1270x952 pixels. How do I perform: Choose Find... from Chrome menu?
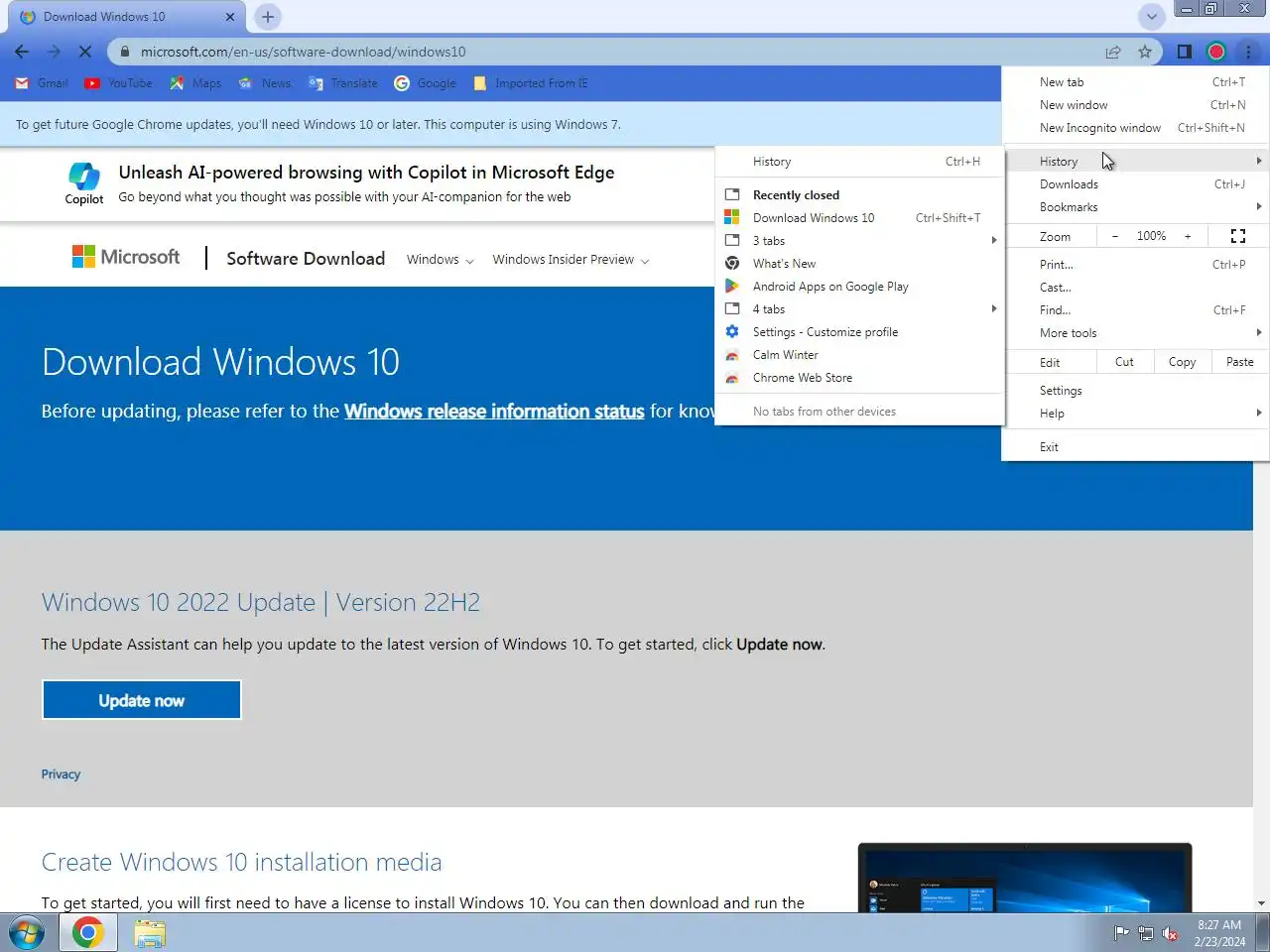[1136, 310]
